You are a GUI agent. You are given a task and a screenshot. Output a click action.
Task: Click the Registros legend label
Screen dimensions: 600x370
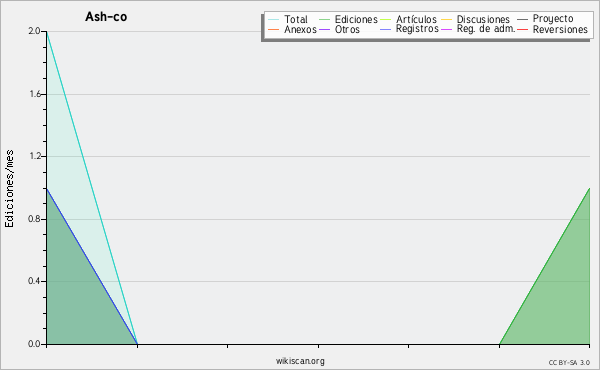pos(417,29)
